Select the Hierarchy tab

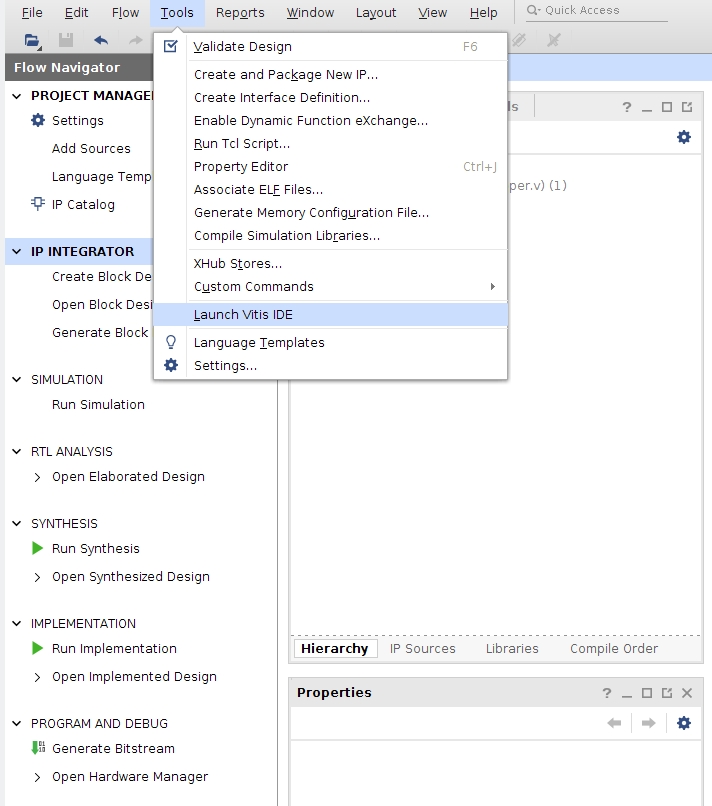tap(335, 649)
